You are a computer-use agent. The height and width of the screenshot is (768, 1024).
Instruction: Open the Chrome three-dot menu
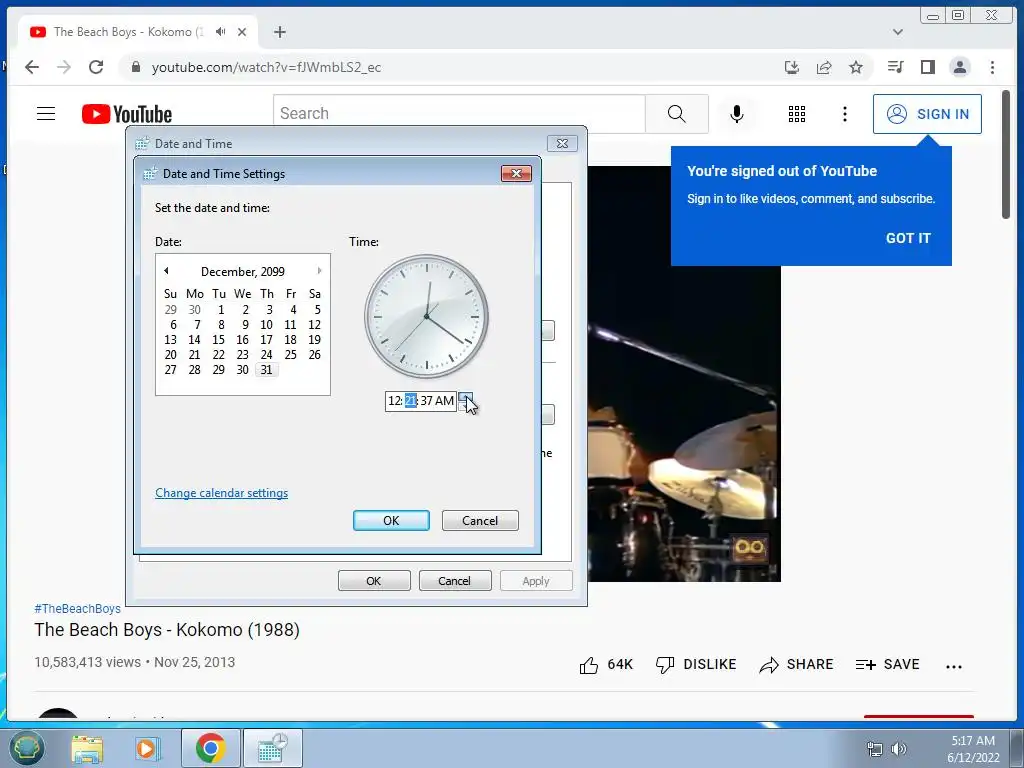992,67
